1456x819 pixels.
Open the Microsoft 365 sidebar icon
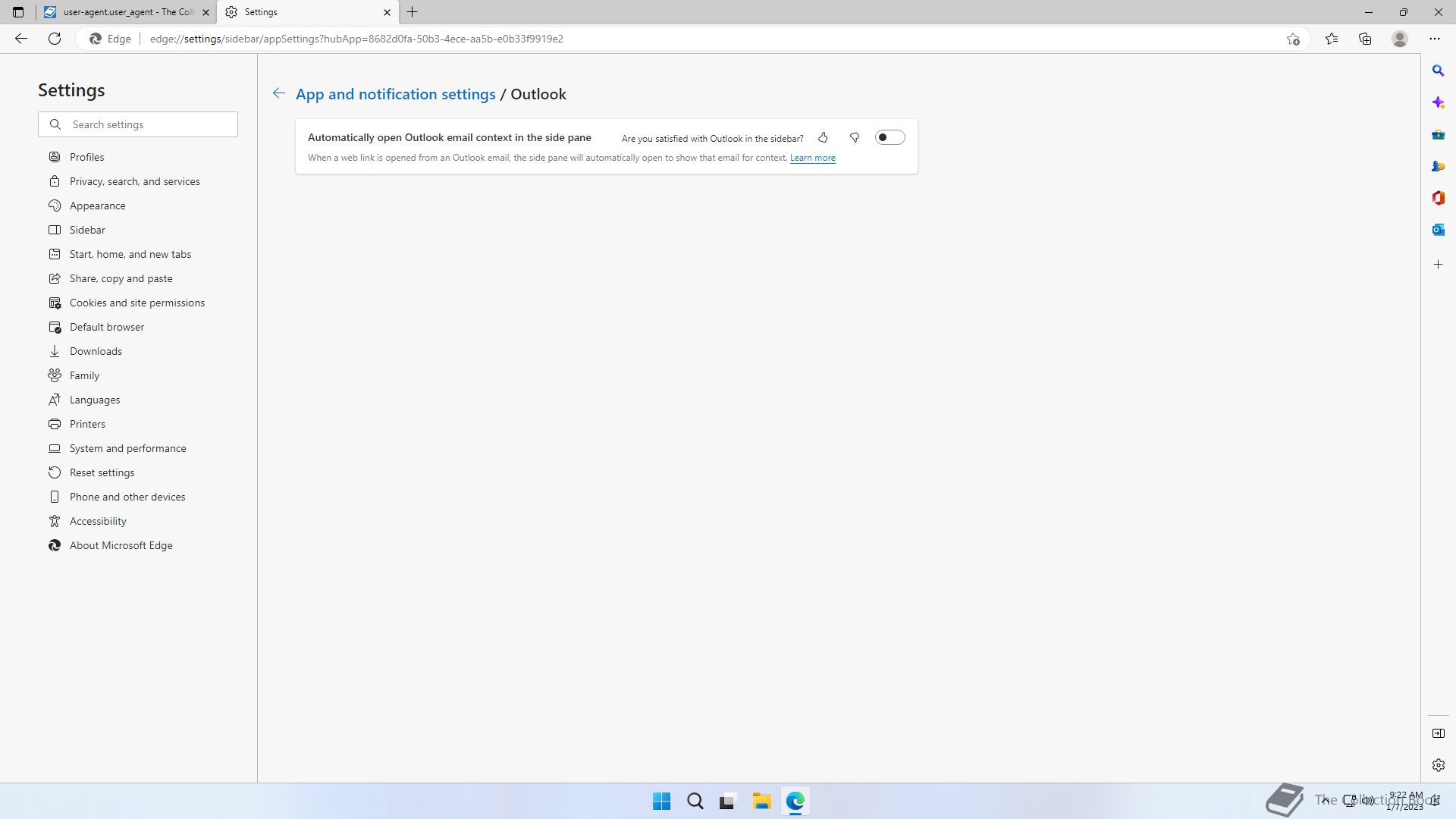click(x=1438, y=198)
